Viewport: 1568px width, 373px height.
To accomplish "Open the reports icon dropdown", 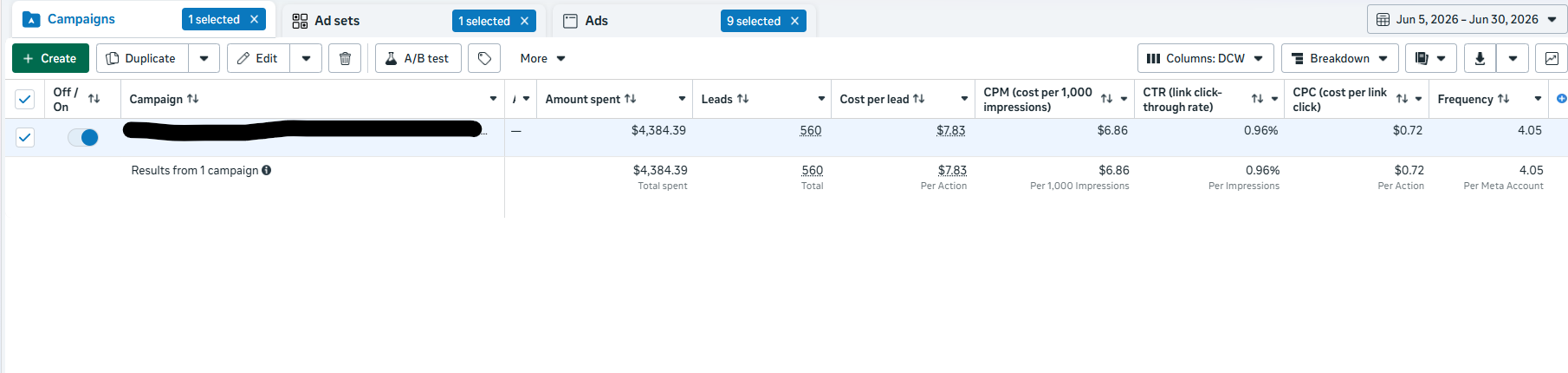I will (1430, 58).
